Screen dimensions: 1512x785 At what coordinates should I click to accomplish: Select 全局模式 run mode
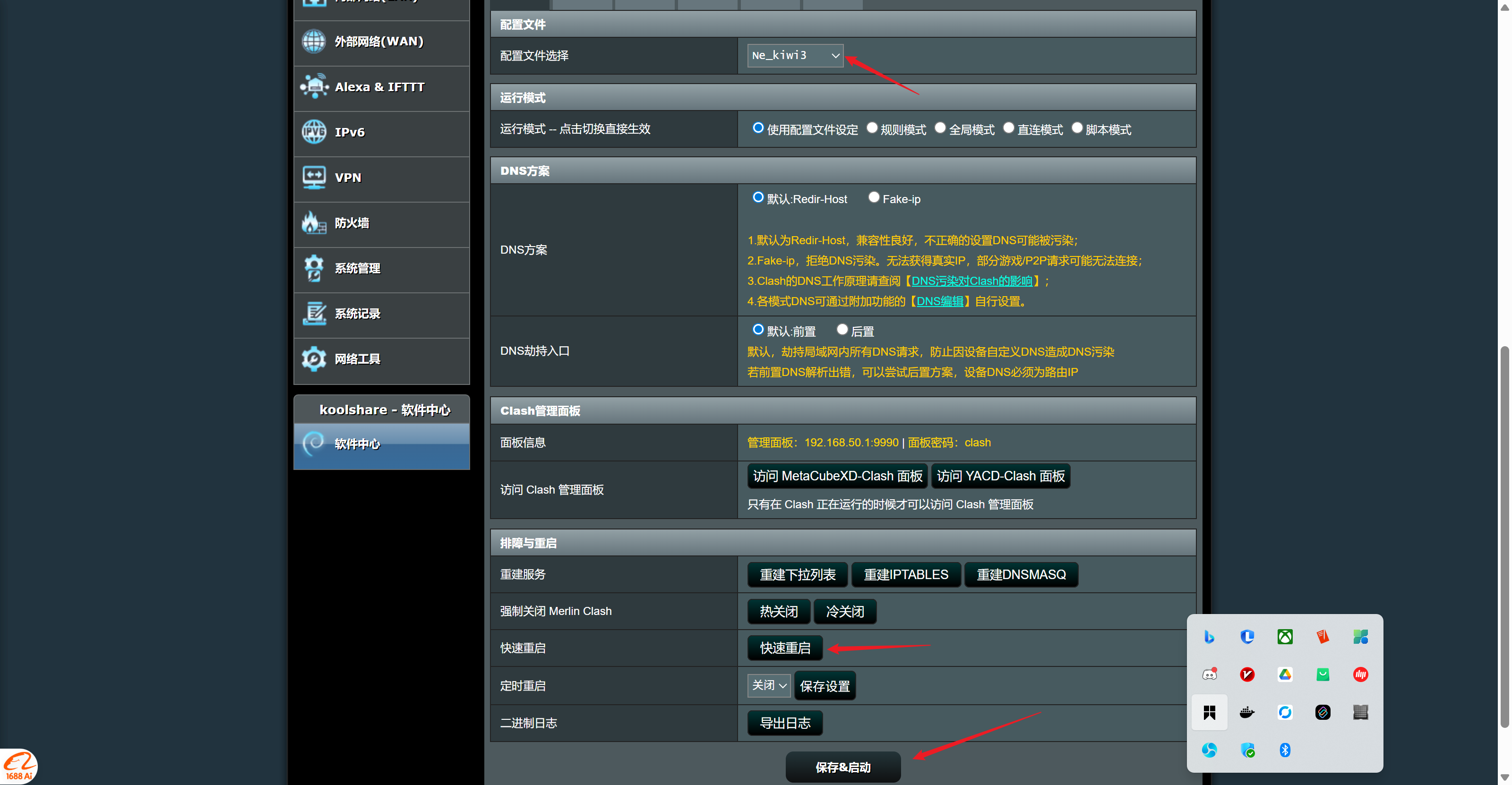click(940, 128)
